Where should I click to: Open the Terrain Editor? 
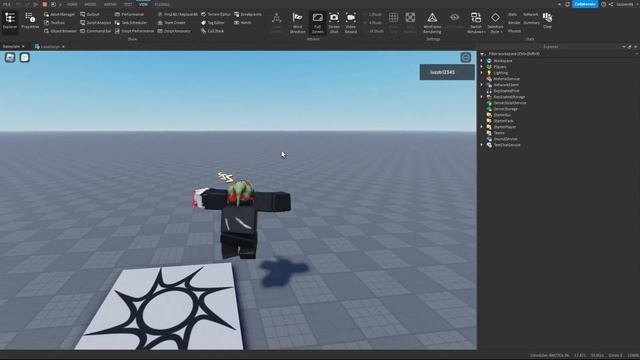tap(216, 14)
